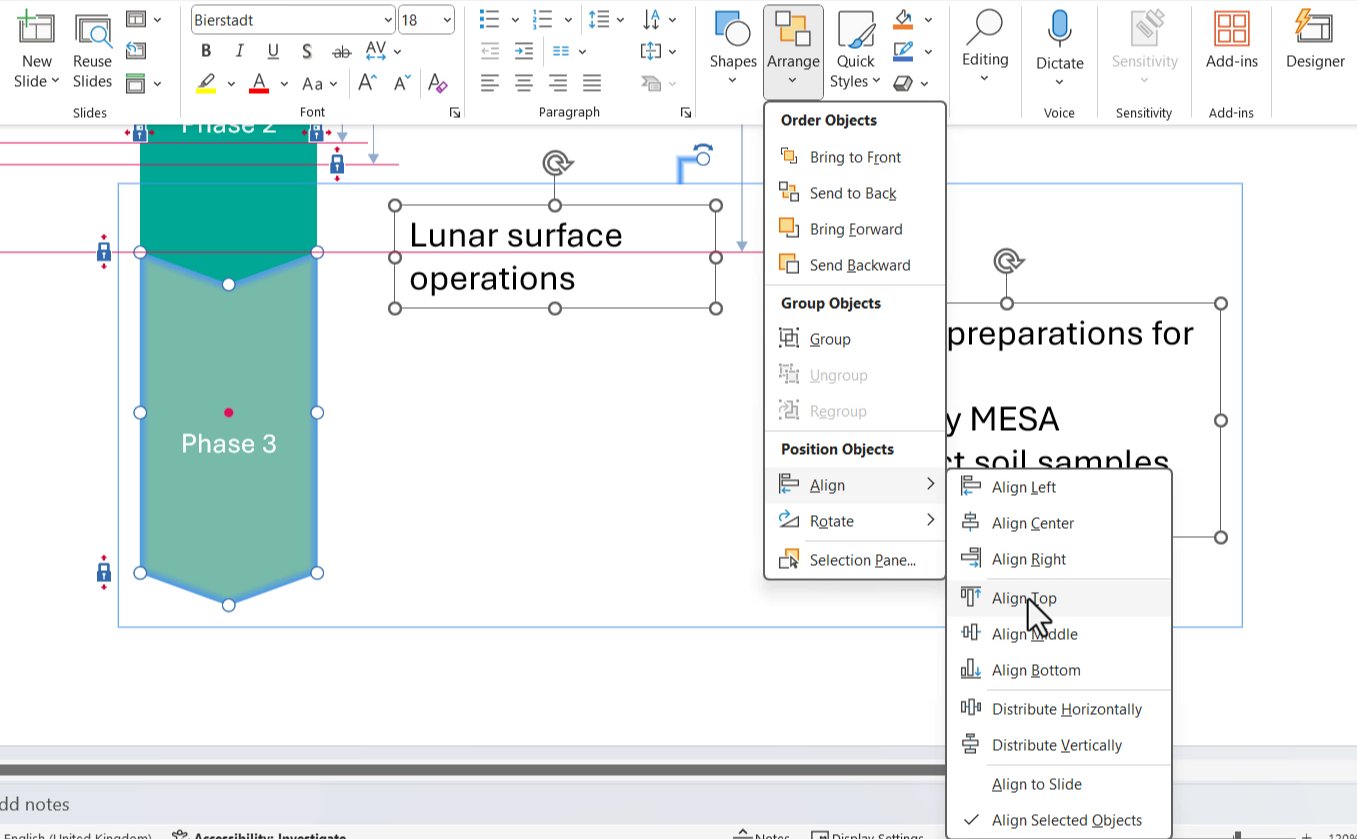This screenshot has height=839, width=1357.
Task: Open Shapes gallery
Action: (x=733, y=50)
